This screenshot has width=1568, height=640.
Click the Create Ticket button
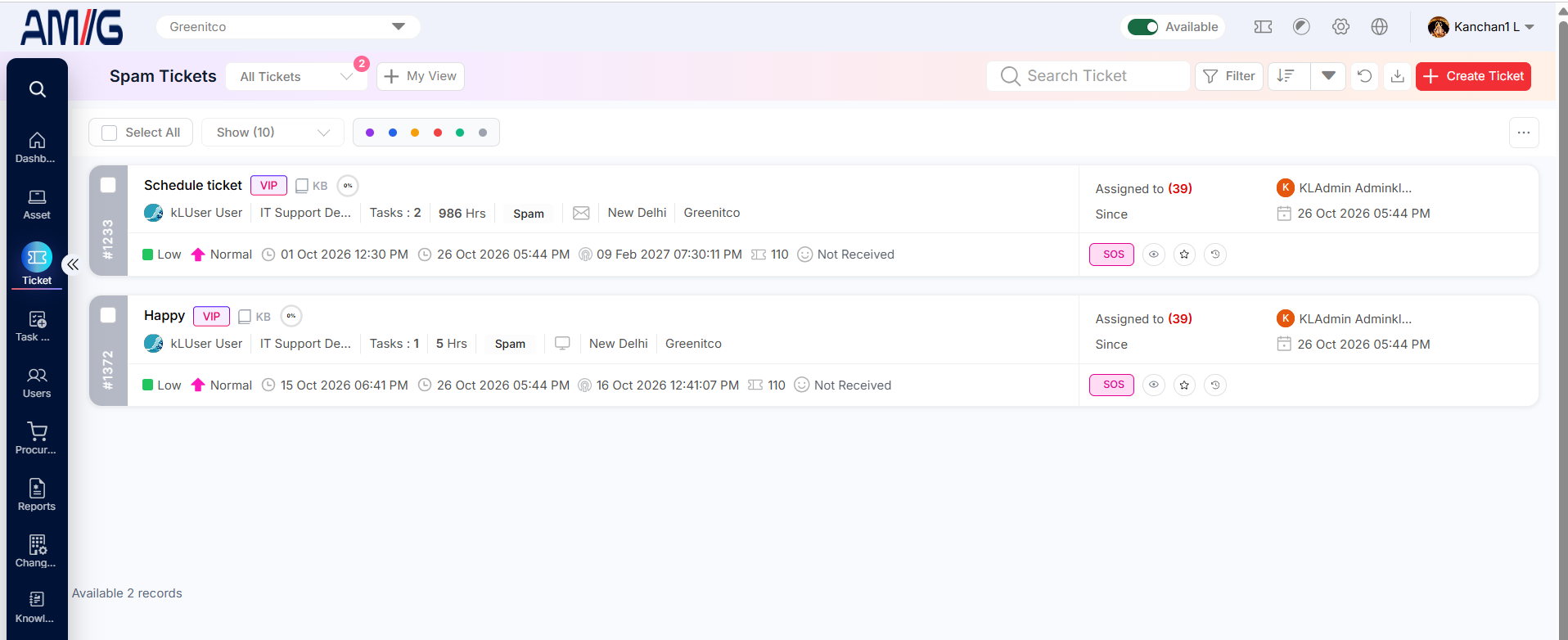coord(1473,76)
